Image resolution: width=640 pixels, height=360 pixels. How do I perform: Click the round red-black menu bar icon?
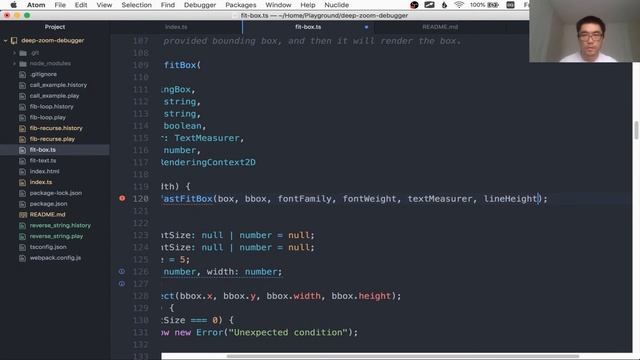click(414, 5)
